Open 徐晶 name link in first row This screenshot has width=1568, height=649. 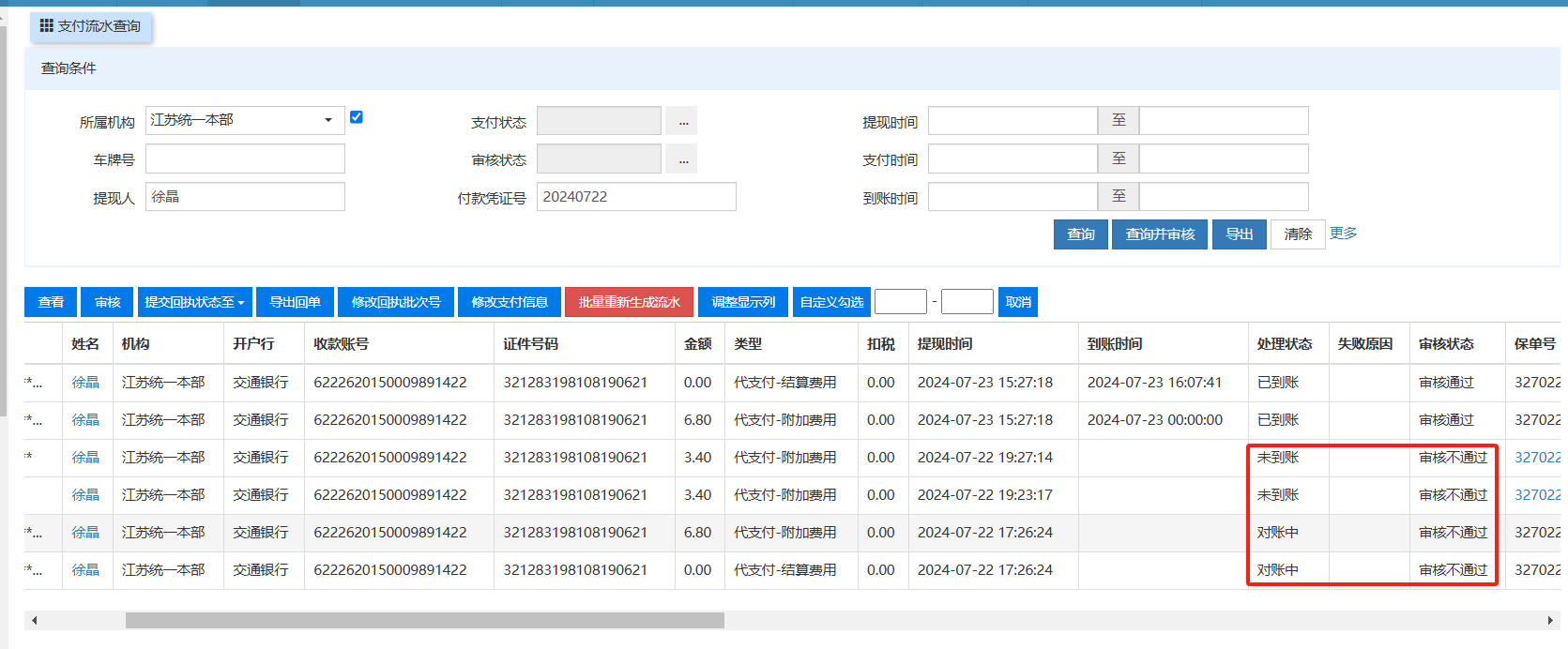click(85, 383)
